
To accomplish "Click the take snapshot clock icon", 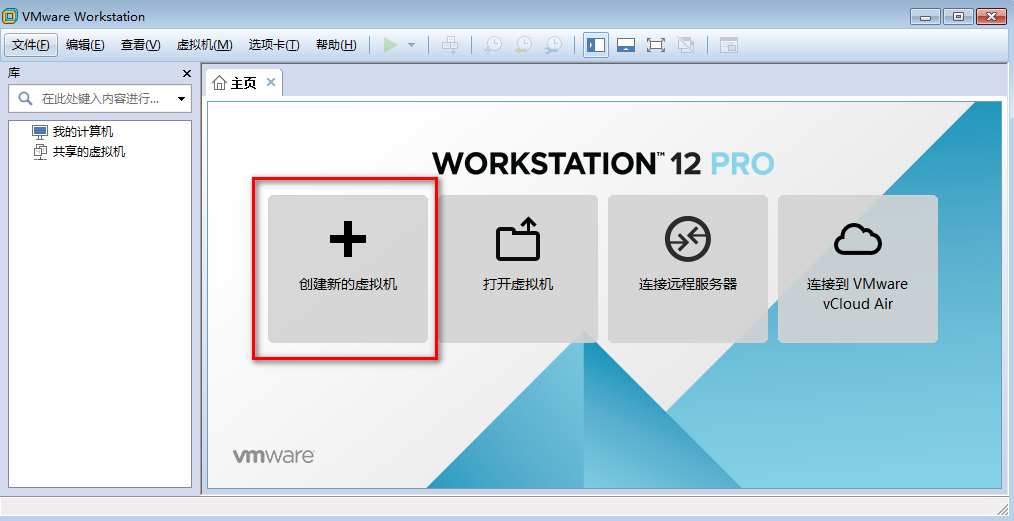I will coord(493,45).
